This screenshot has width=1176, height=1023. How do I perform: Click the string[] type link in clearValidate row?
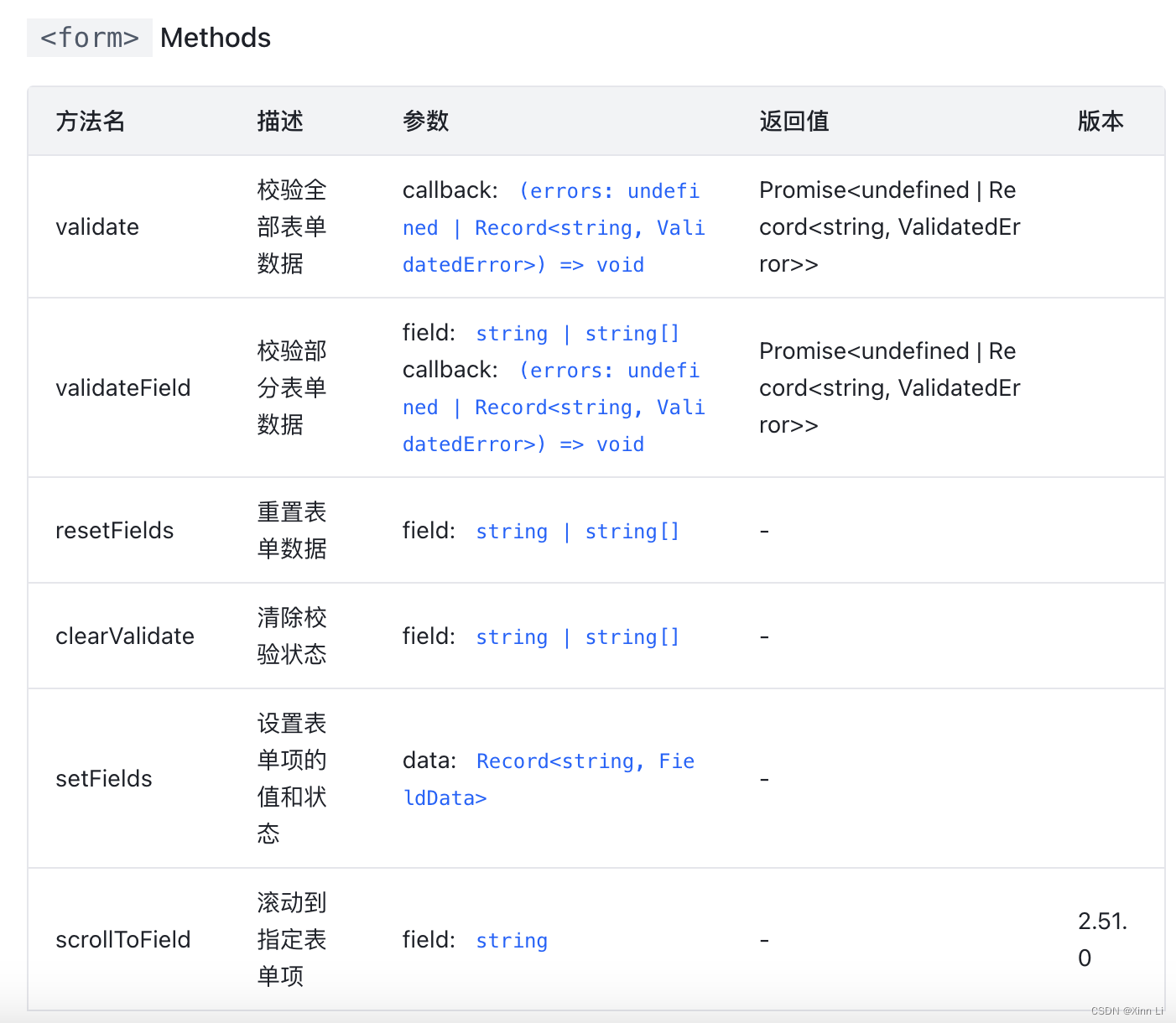[632, 636]
